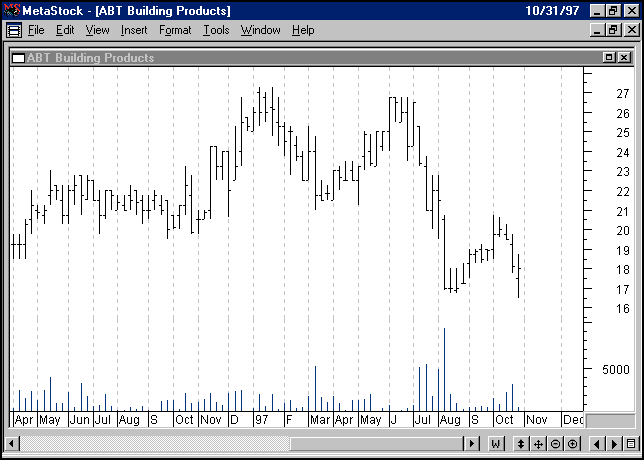The image size is (644, 460).
Task: Open the Format menu
Action: coord(175,30)
